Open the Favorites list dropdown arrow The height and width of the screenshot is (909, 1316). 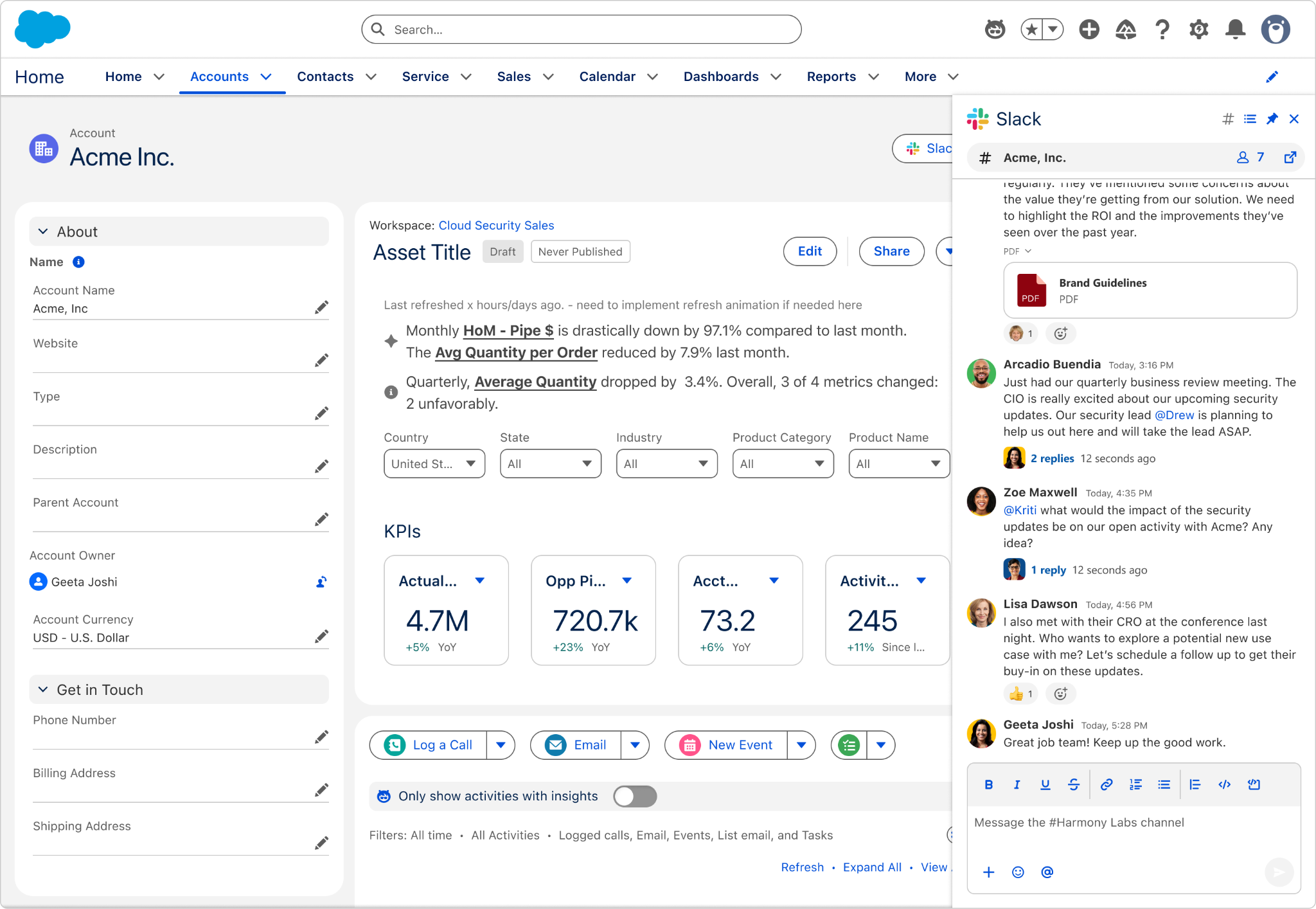1053,30
